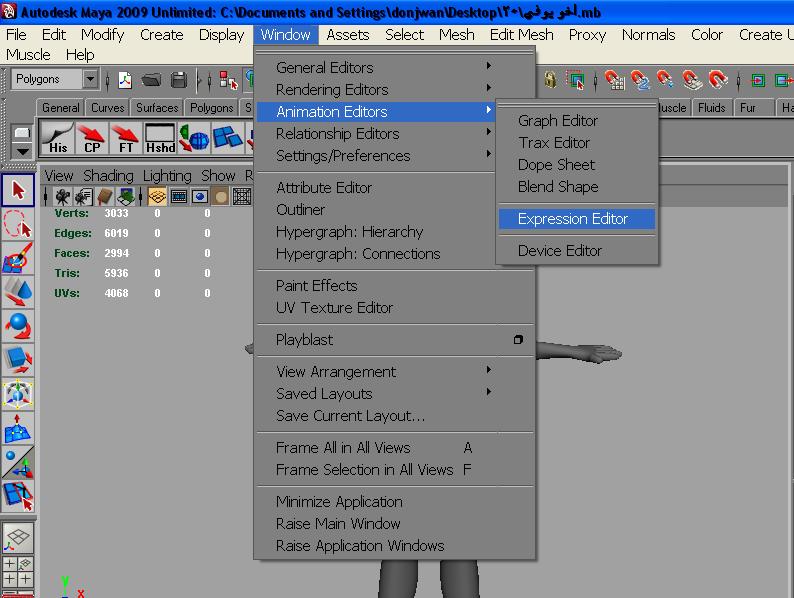Click the CP shelf button
The height and width of the screenshot is (598, 794).
[92, 137]
